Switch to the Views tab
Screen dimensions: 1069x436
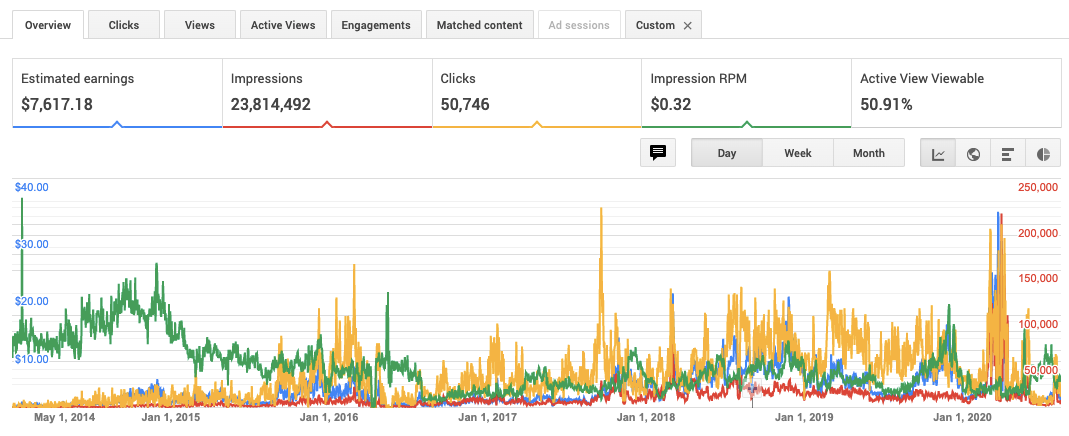click(x=199, y=25)
